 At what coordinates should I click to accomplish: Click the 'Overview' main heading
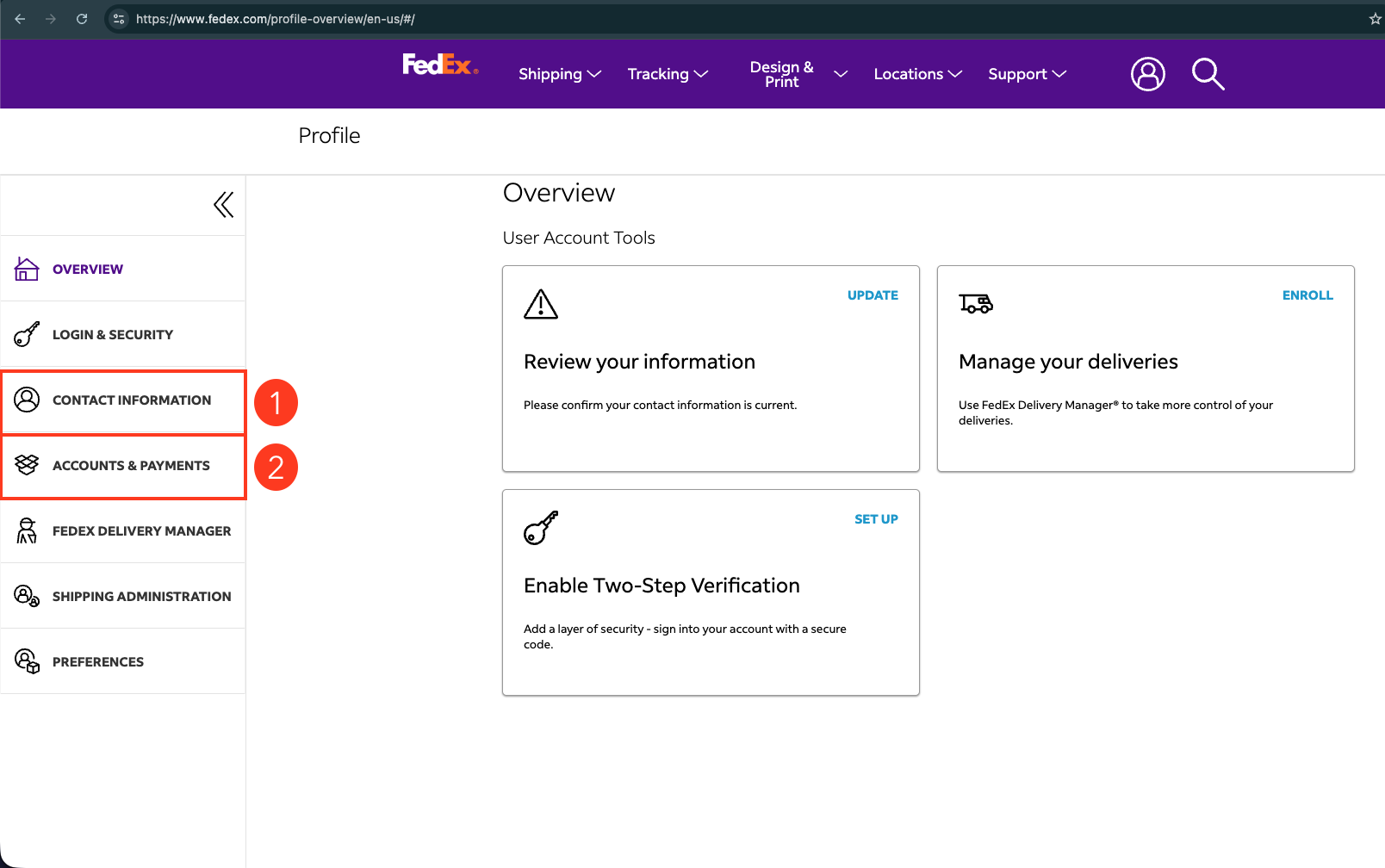pyautogui.click(x=559, y=193)
